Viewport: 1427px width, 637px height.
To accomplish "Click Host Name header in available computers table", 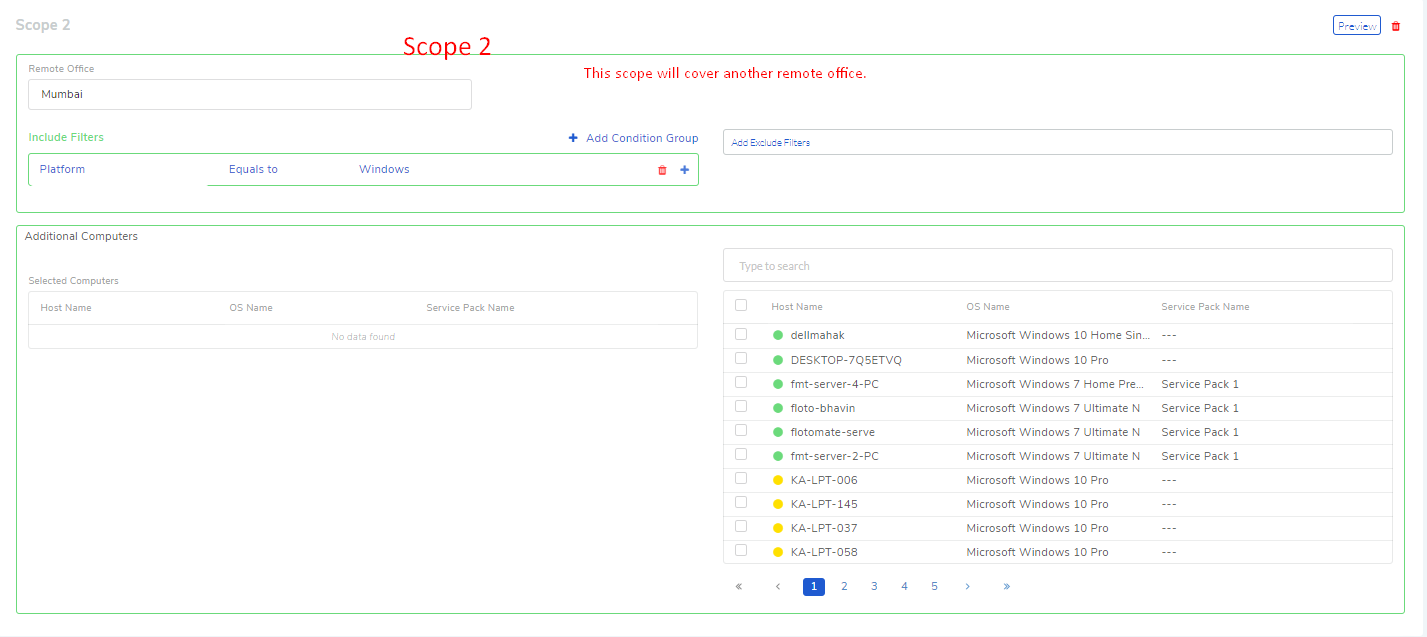I will [797, 307].
